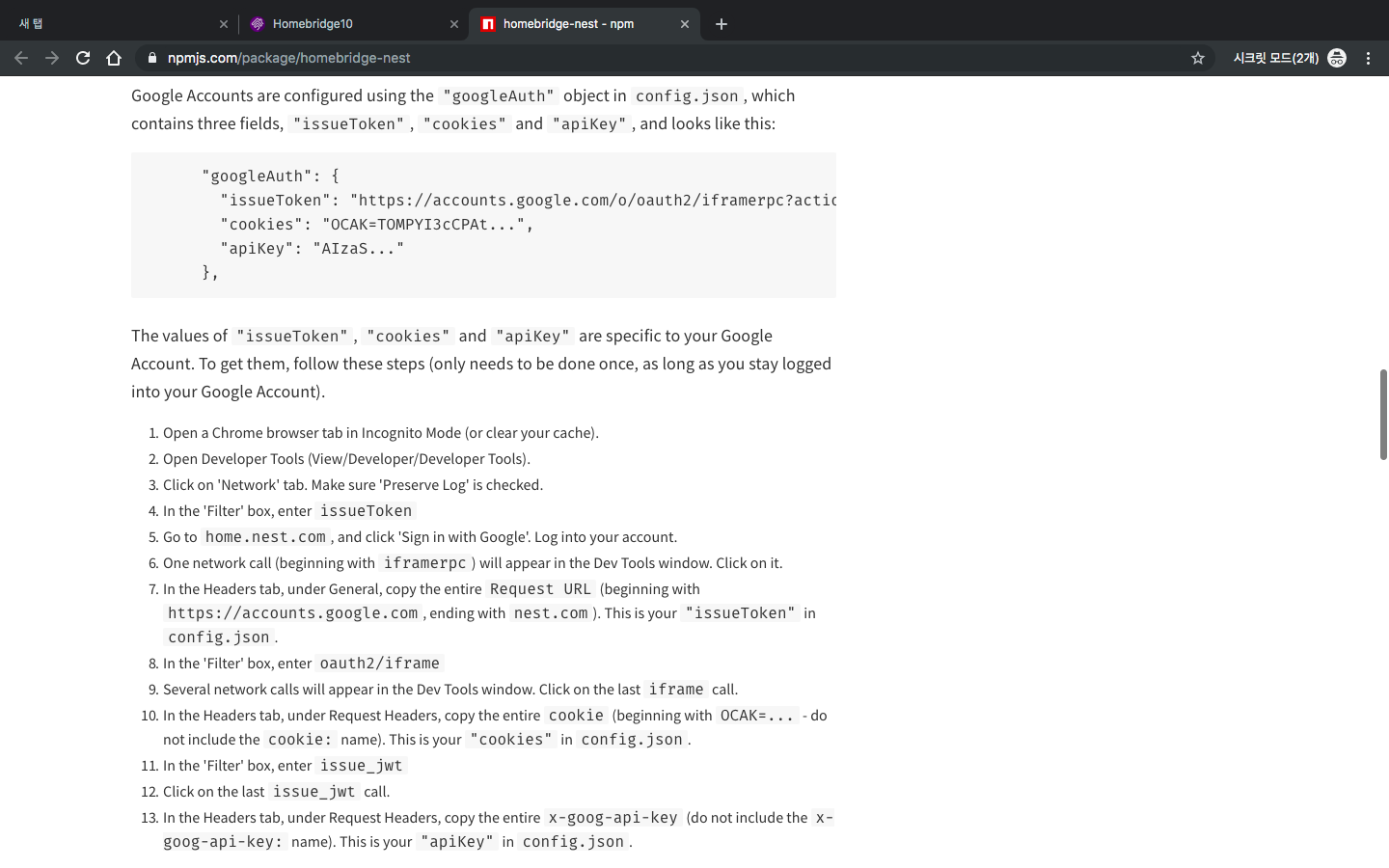View site security lock info

click(152, 58)
